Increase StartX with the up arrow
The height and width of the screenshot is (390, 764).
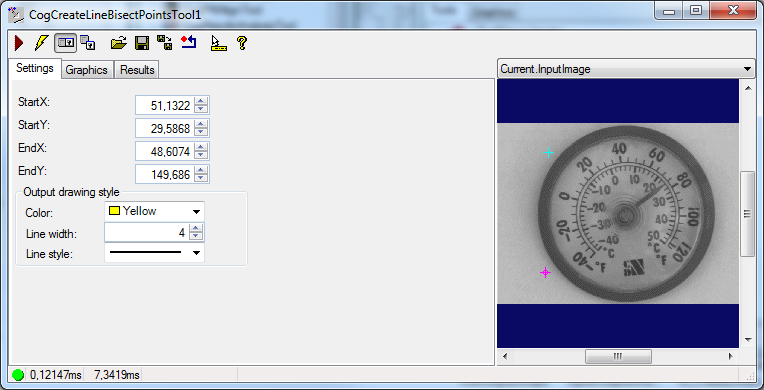pyautogui.click(x=201, y=101)
